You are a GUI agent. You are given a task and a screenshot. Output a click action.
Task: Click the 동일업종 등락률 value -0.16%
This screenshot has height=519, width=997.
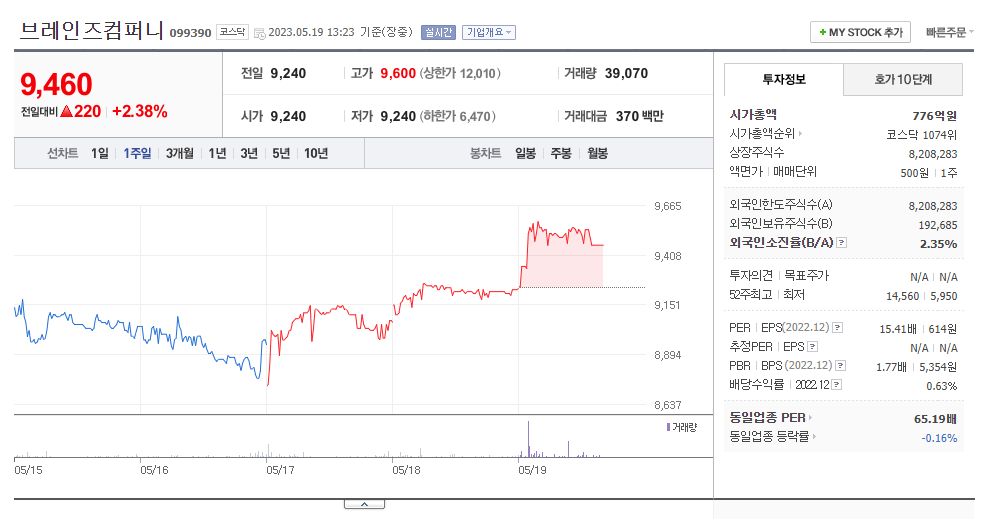click(939, 438)
